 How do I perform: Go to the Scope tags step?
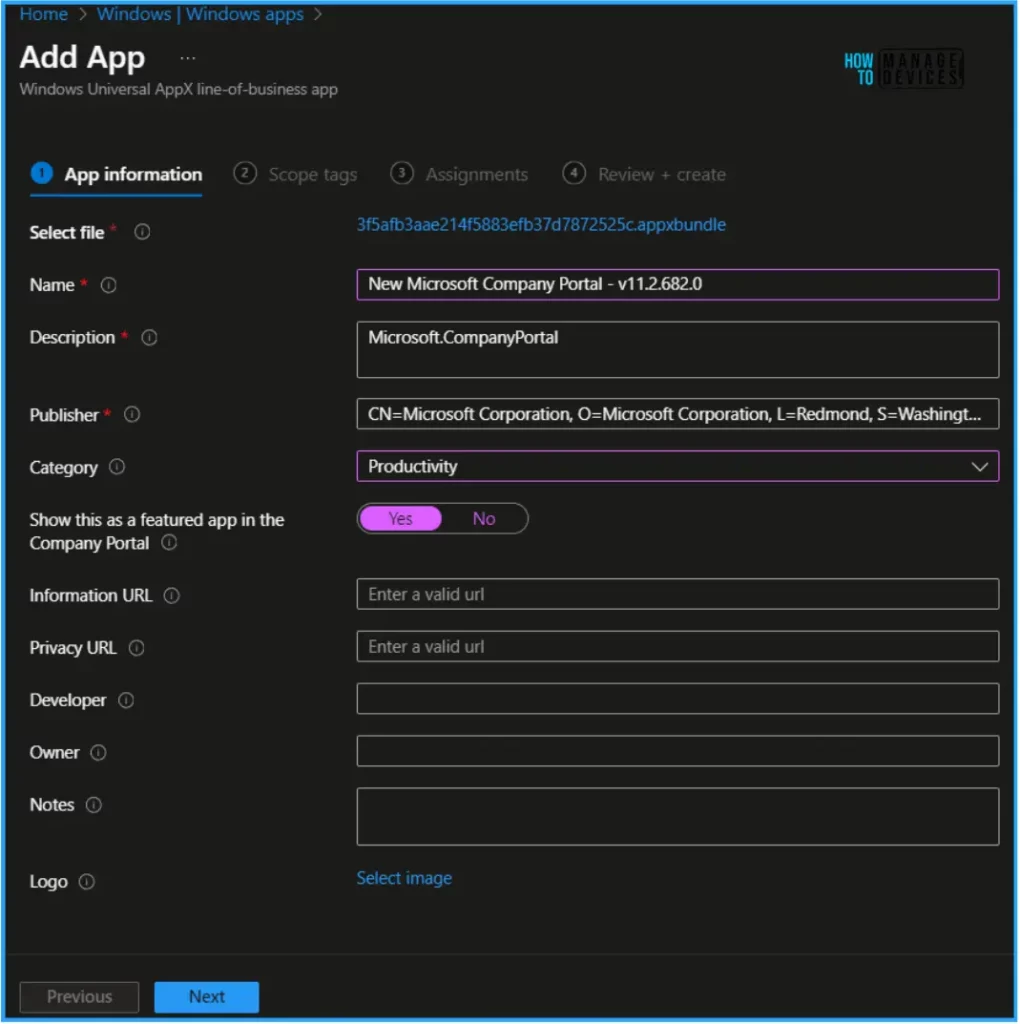[x=296, y=174]
